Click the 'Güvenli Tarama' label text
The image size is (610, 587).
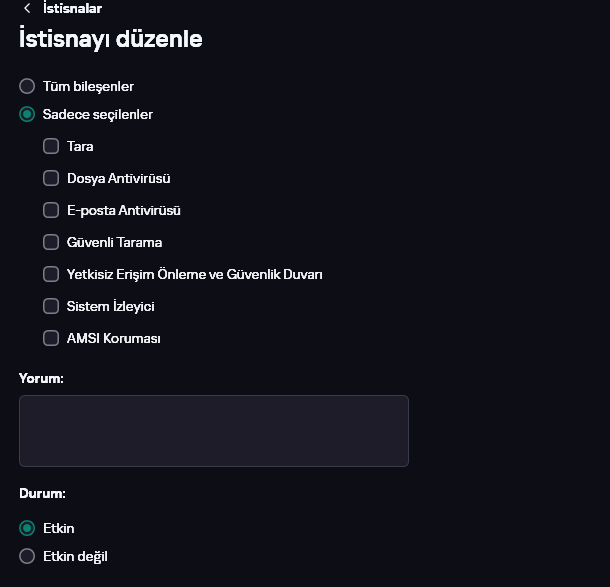[114, 242]
